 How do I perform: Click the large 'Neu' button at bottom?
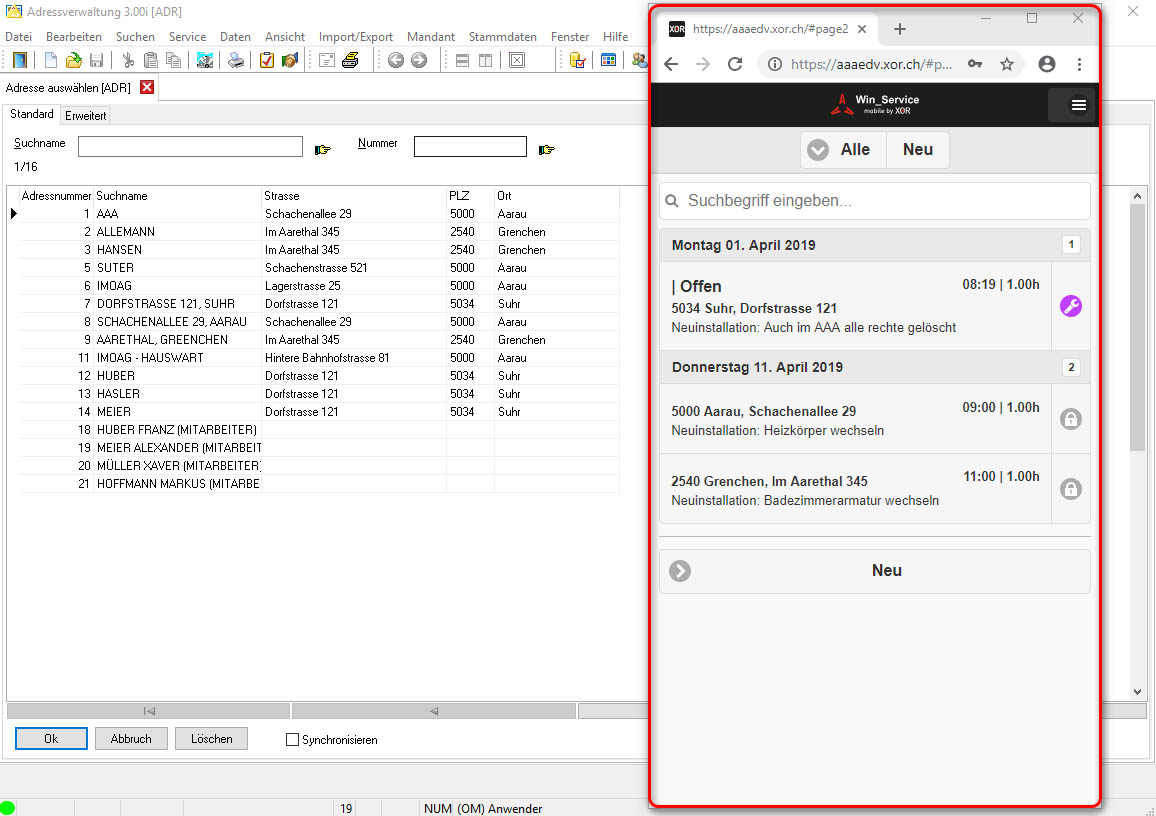point(874,571)
